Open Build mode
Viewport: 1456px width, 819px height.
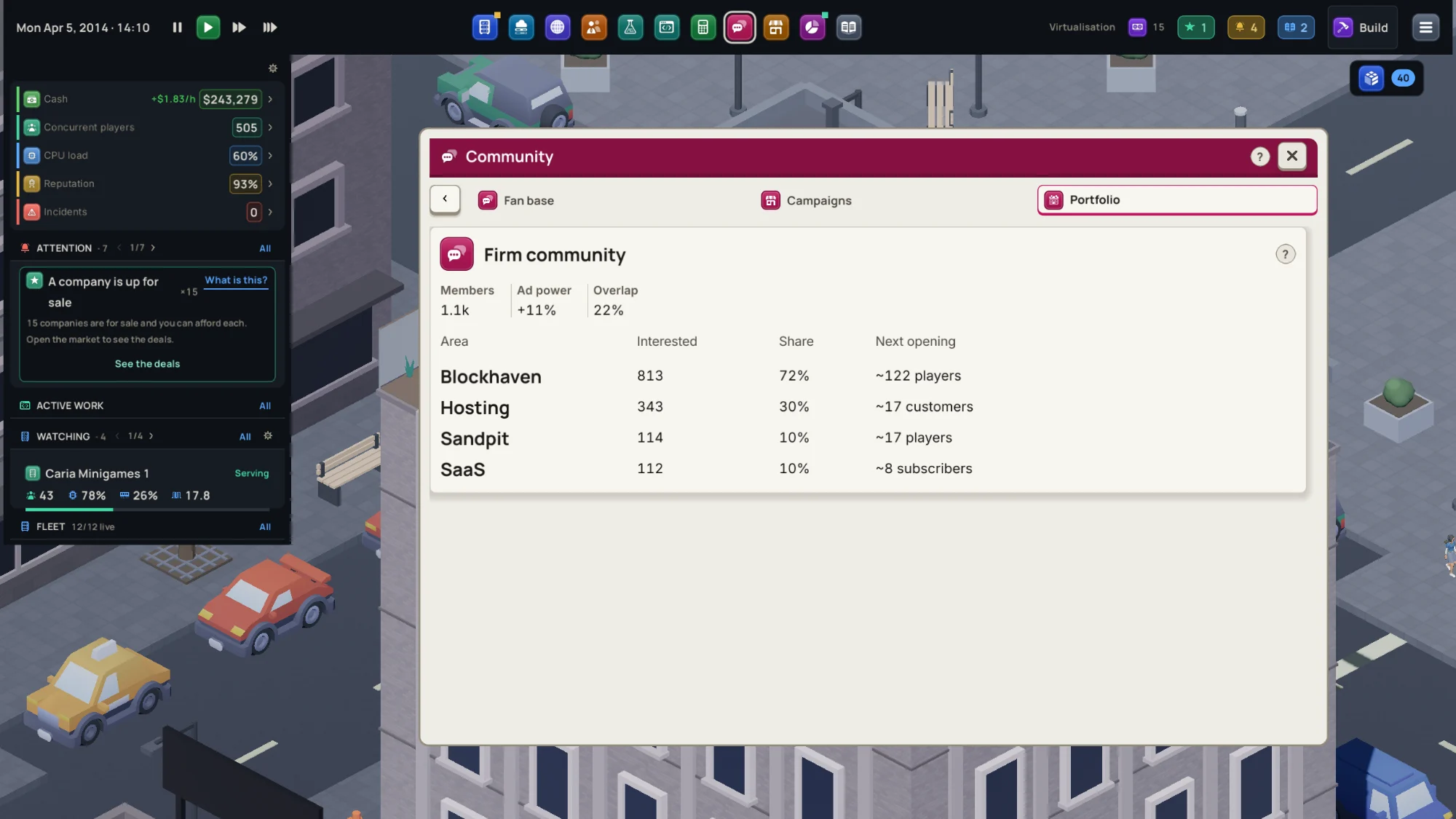[x=1362, y=28]
